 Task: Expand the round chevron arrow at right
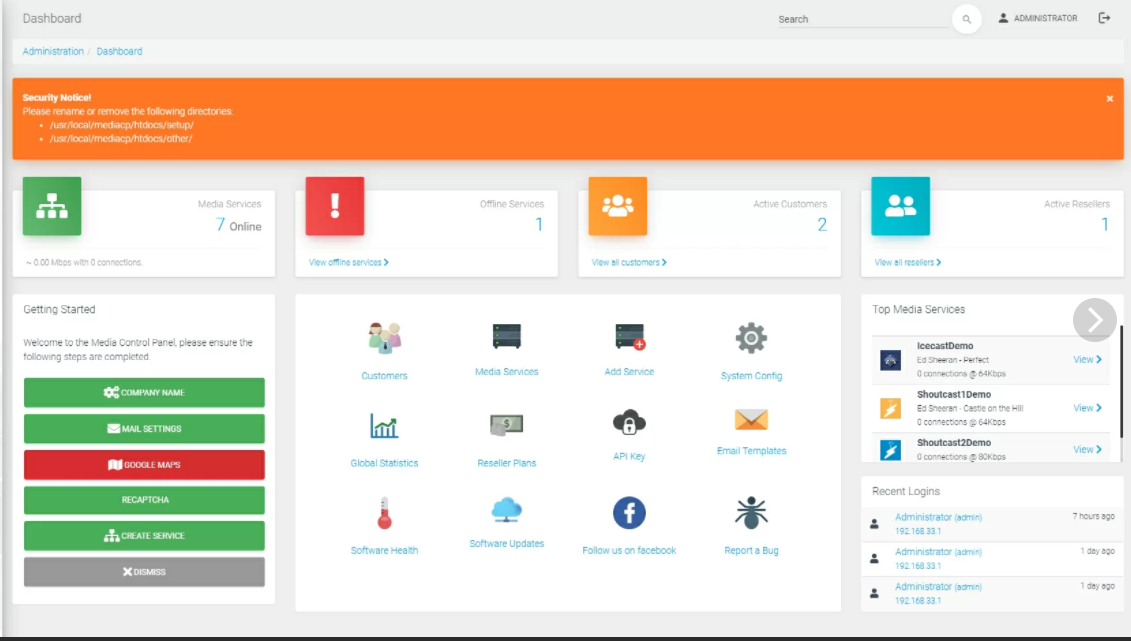tap(1094, 319)
